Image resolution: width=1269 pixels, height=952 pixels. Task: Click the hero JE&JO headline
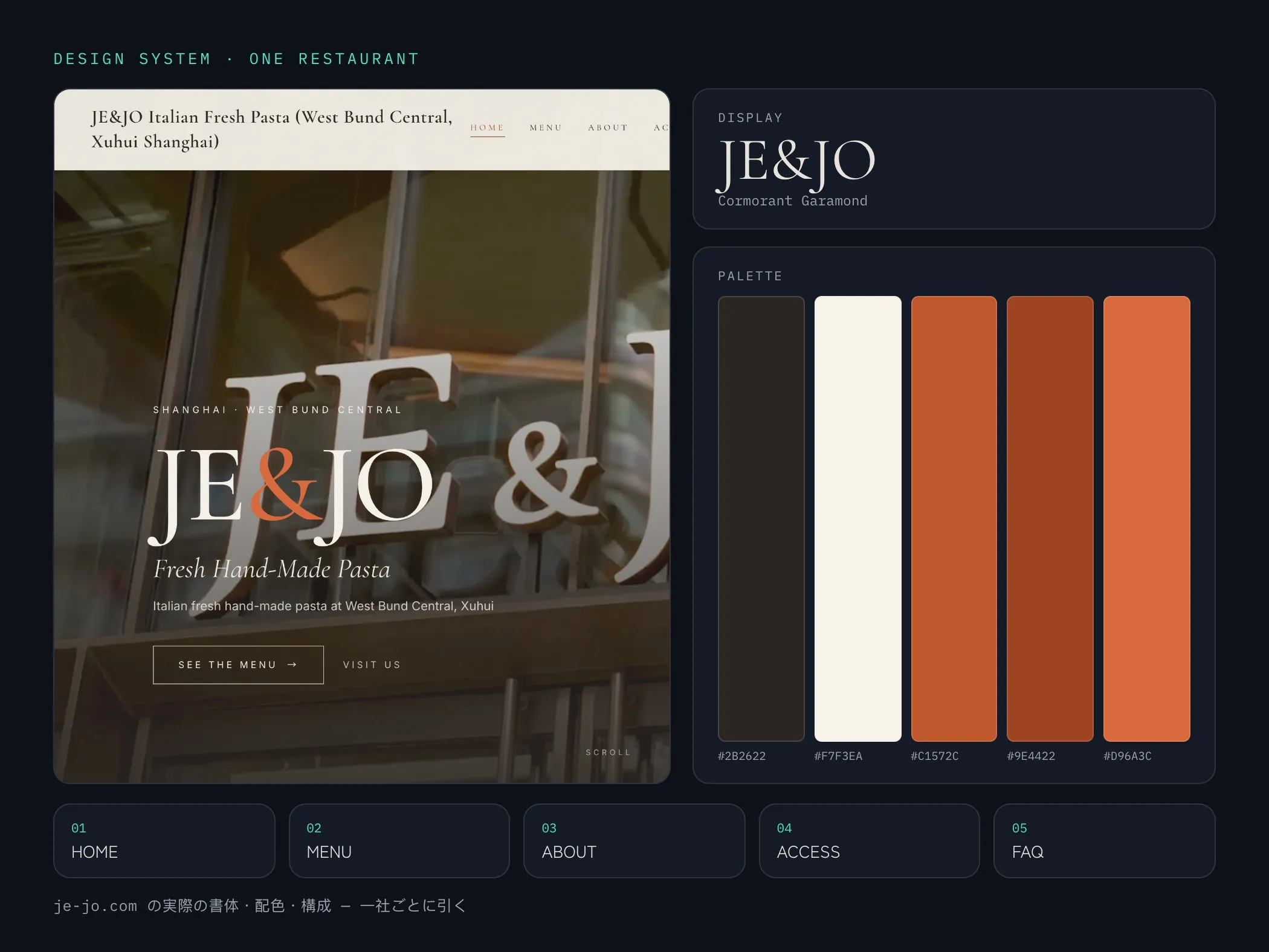pos(291,495)
